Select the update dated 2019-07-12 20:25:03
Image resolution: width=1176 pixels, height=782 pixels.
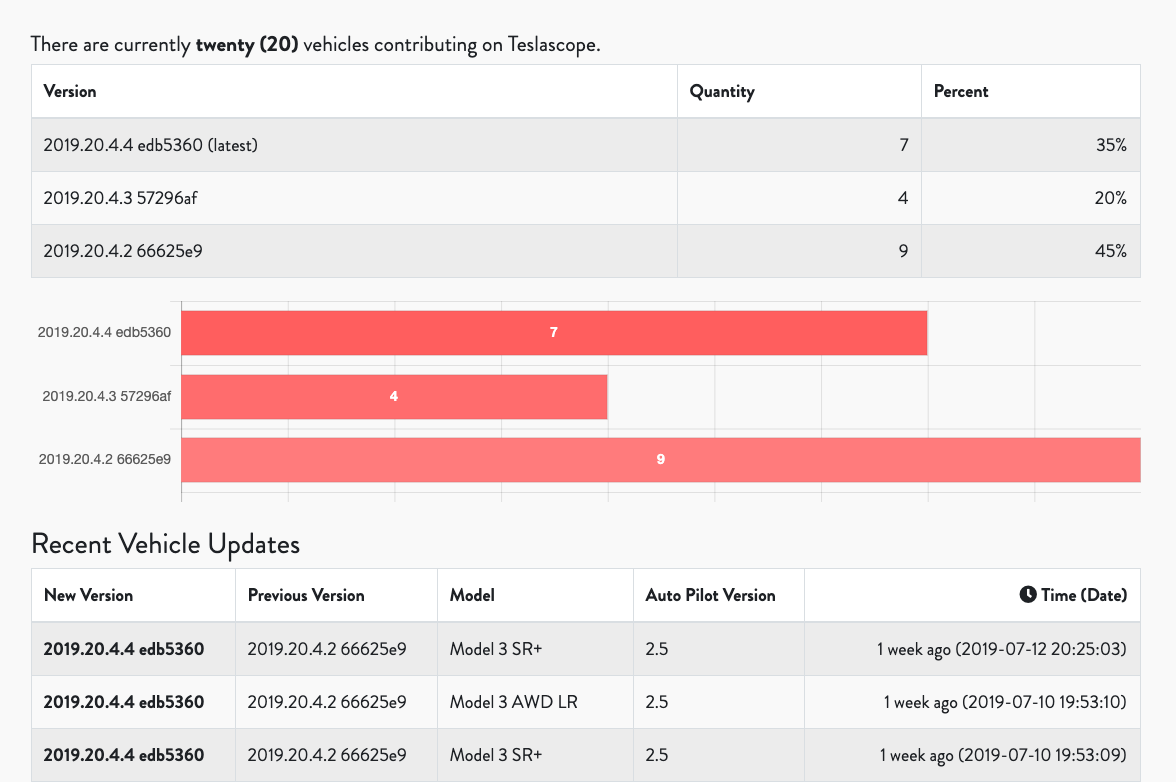586,649
